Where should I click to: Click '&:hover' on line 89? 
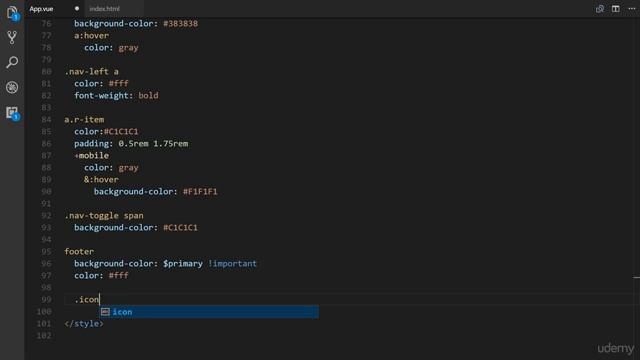click(101, 180)
